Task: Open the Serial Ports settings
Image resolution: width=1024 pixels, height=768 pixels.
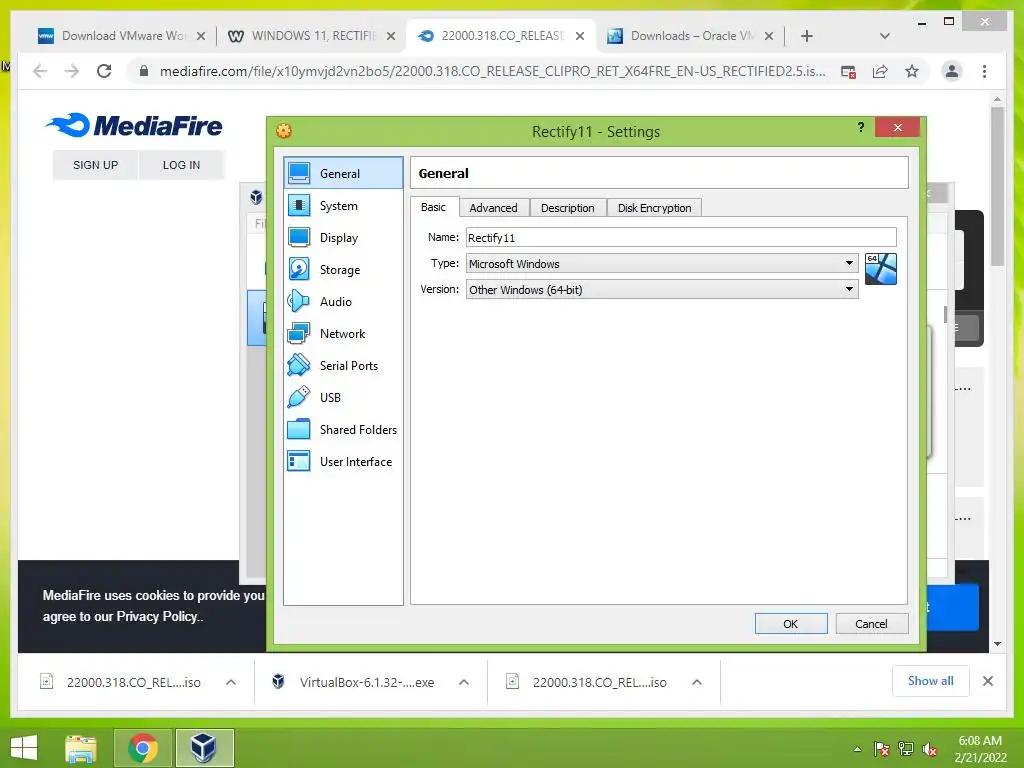Action: 343,366
